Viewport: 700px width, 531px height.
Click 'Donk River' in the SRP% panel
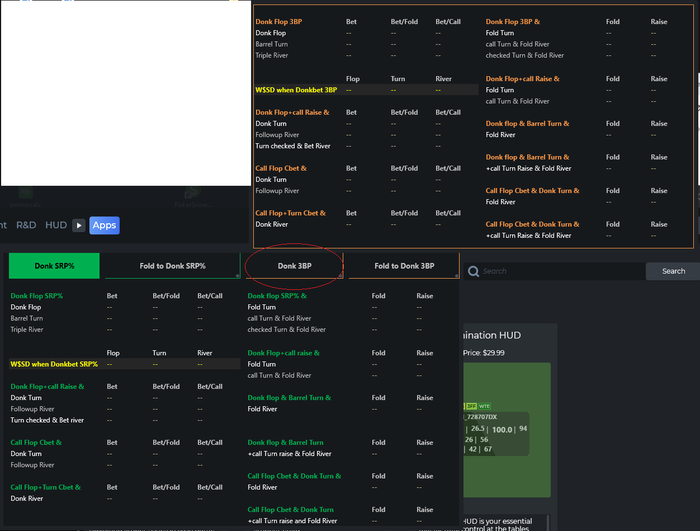27,498
